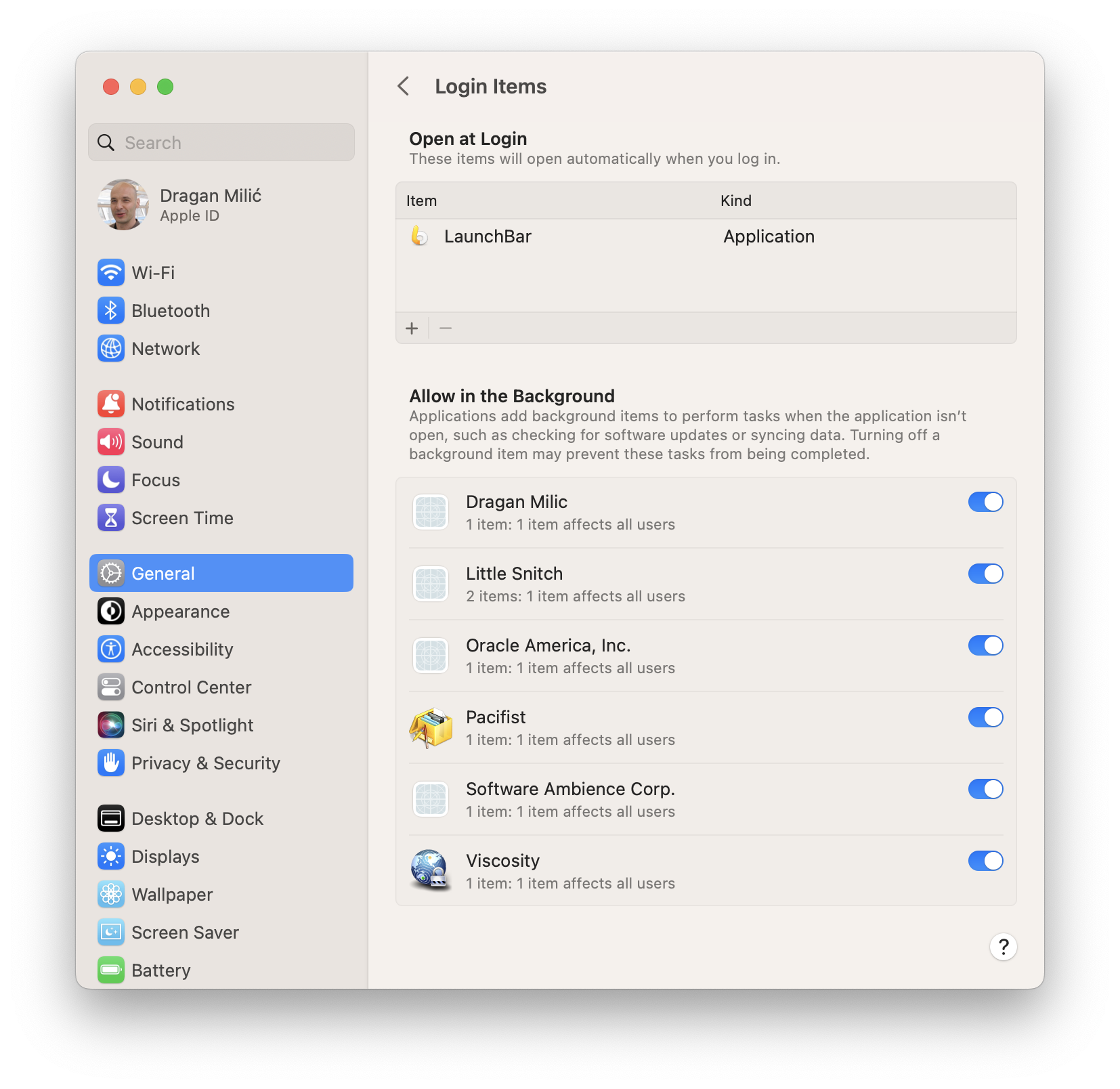Open the Bluetooth icon in sidebar
1120x1089 pixels.
point(111,311)
